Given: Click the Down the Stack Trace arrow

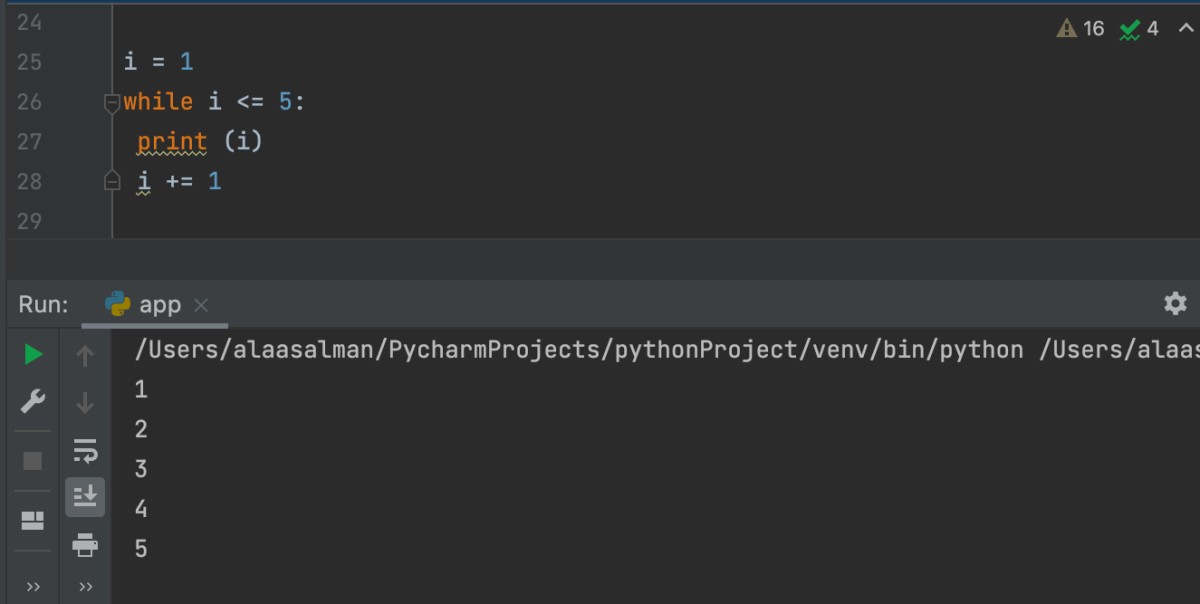Looking at the screenshot, I should pyautogui.click(x=85, y=403).
